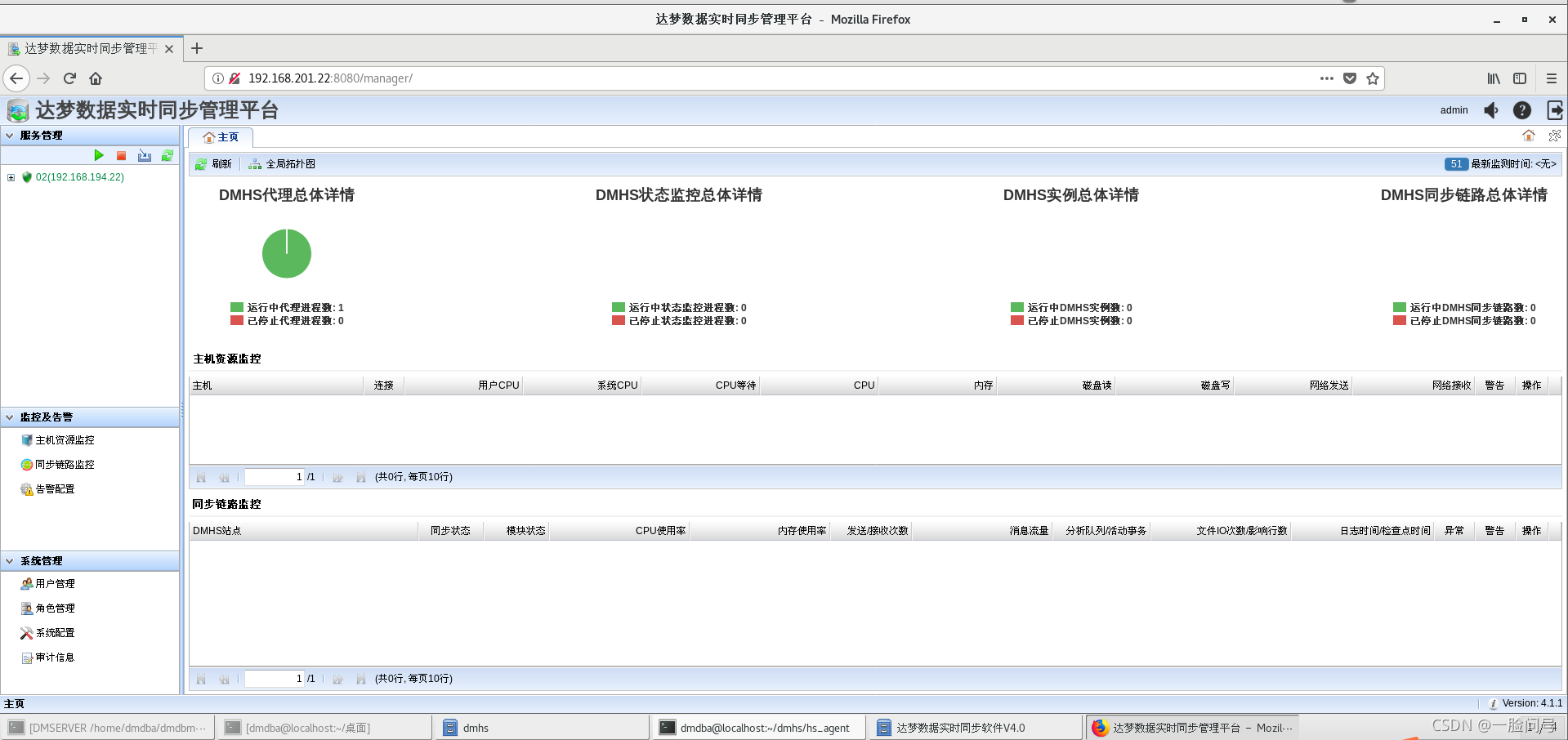Open 用户管理 in system management

[48, 584]
